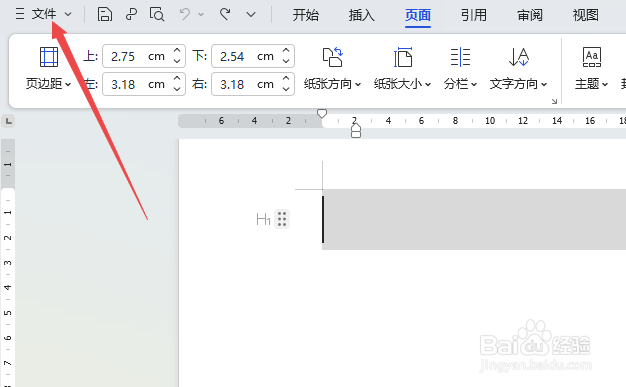This screenshot has height=387, width=626.
Task: Save the document with the save icon
Action: pyautogui.click(x=105, y=14)
